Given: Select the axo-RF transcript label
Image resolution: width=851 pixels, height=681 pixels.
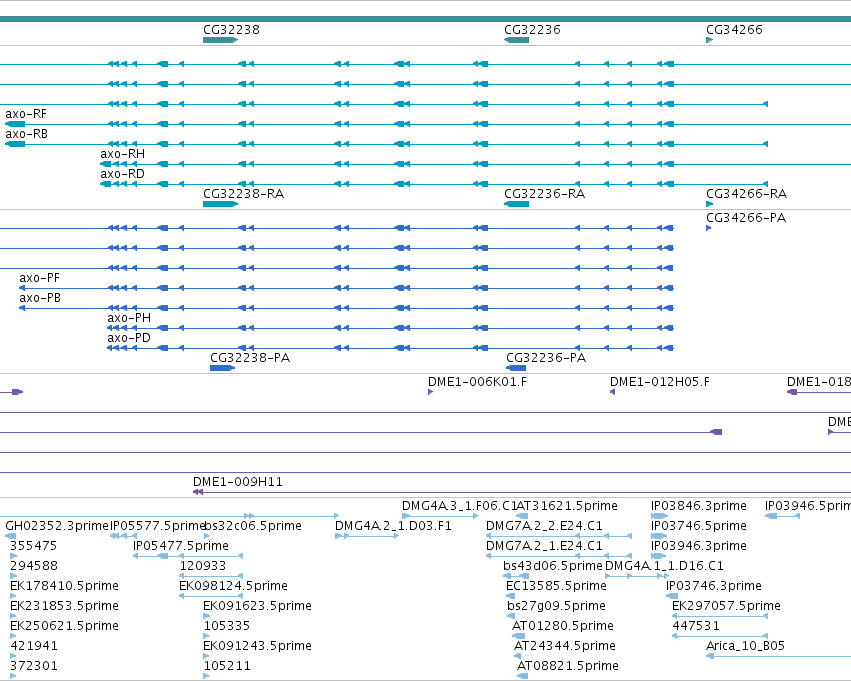Looking at the screenshot, I should (26, 113).
